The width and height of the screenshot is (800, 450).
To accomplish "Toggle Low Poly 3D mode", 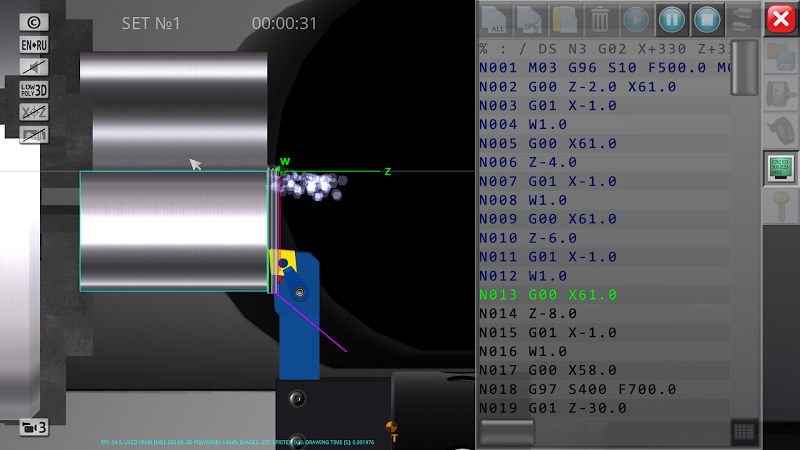I will tap(34, 90).
